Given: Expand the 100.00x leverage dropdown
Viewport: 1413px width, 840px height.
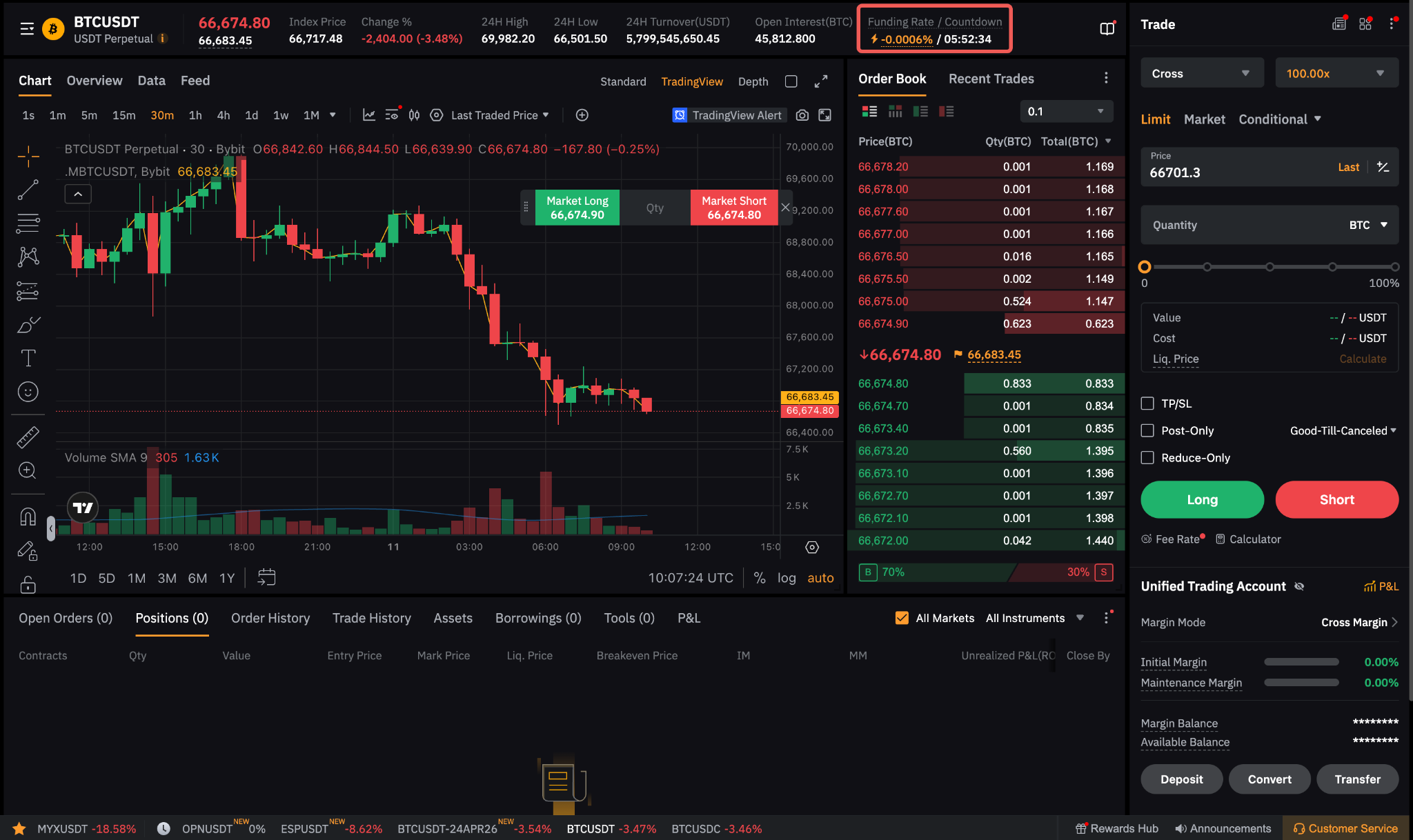Looking at the screenshot, I should pos(1336,73).
